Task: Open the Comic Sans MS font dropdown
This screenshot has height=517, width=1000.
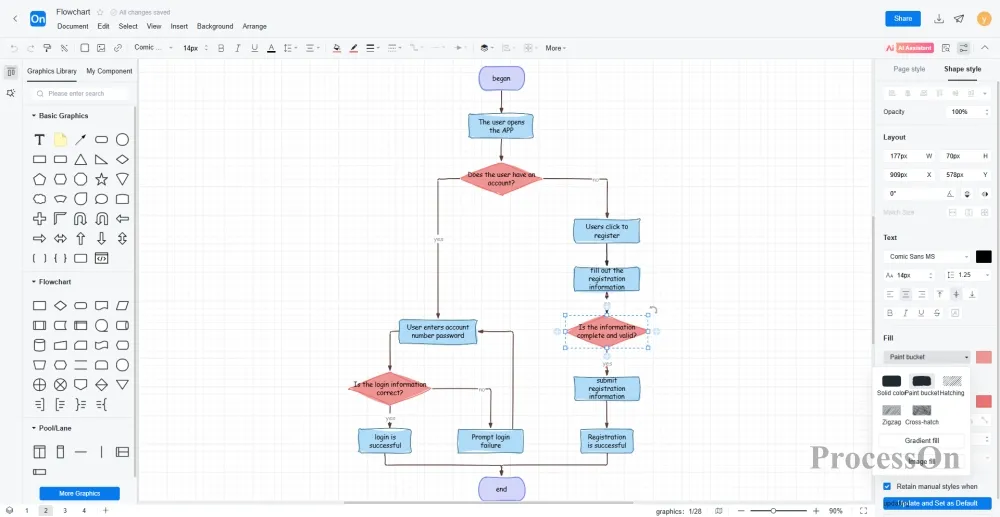Action: pyautogui.click(x=927, y=257)
